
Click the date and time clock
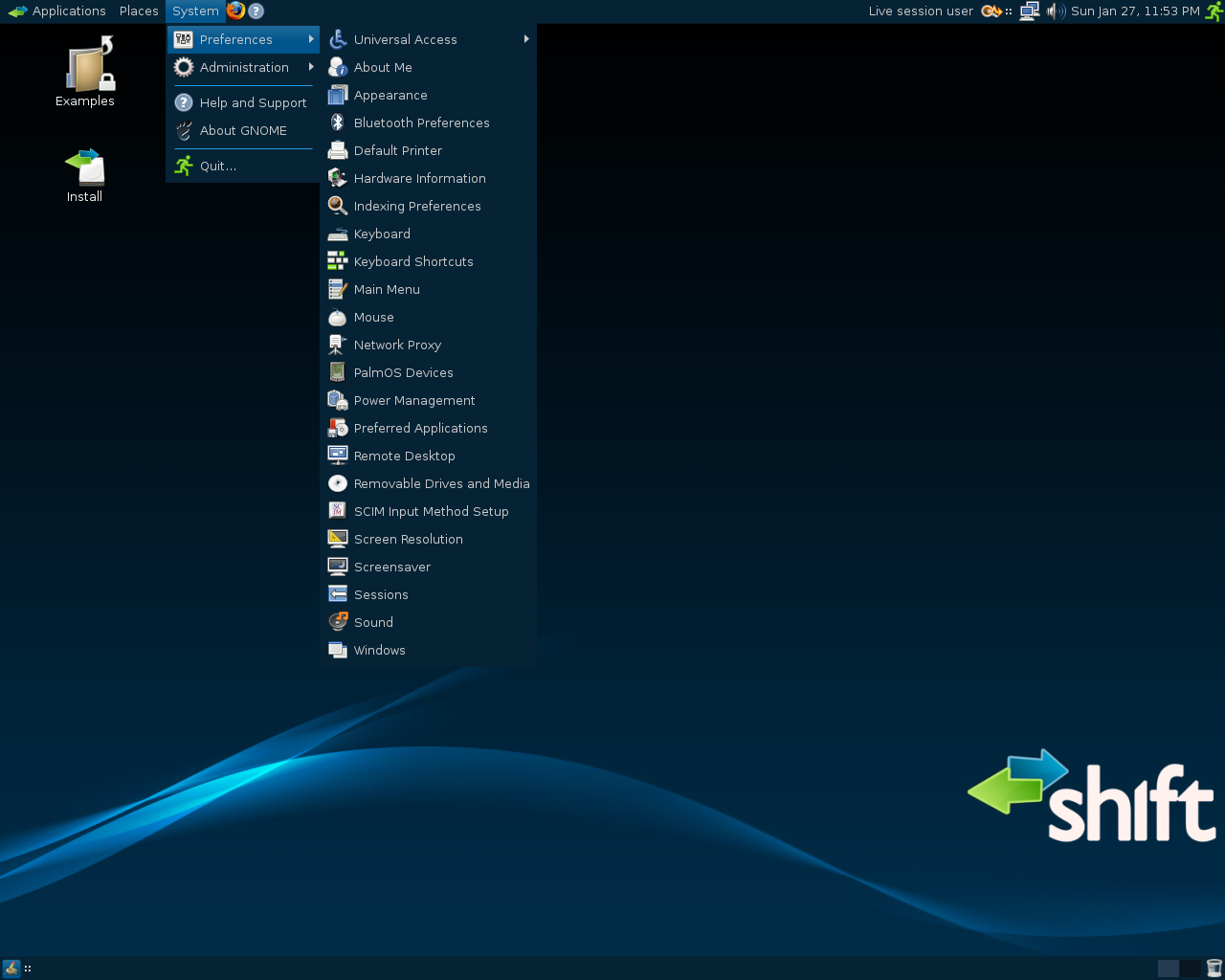point(1135,11)
